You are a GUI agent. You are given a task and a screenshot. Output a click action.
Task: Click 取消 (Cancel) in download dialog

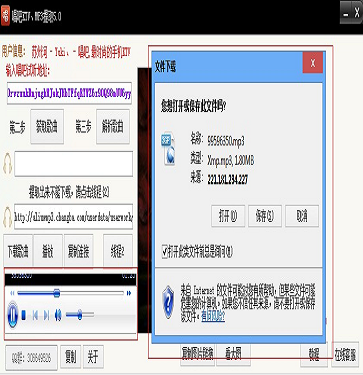coord(302,216)
